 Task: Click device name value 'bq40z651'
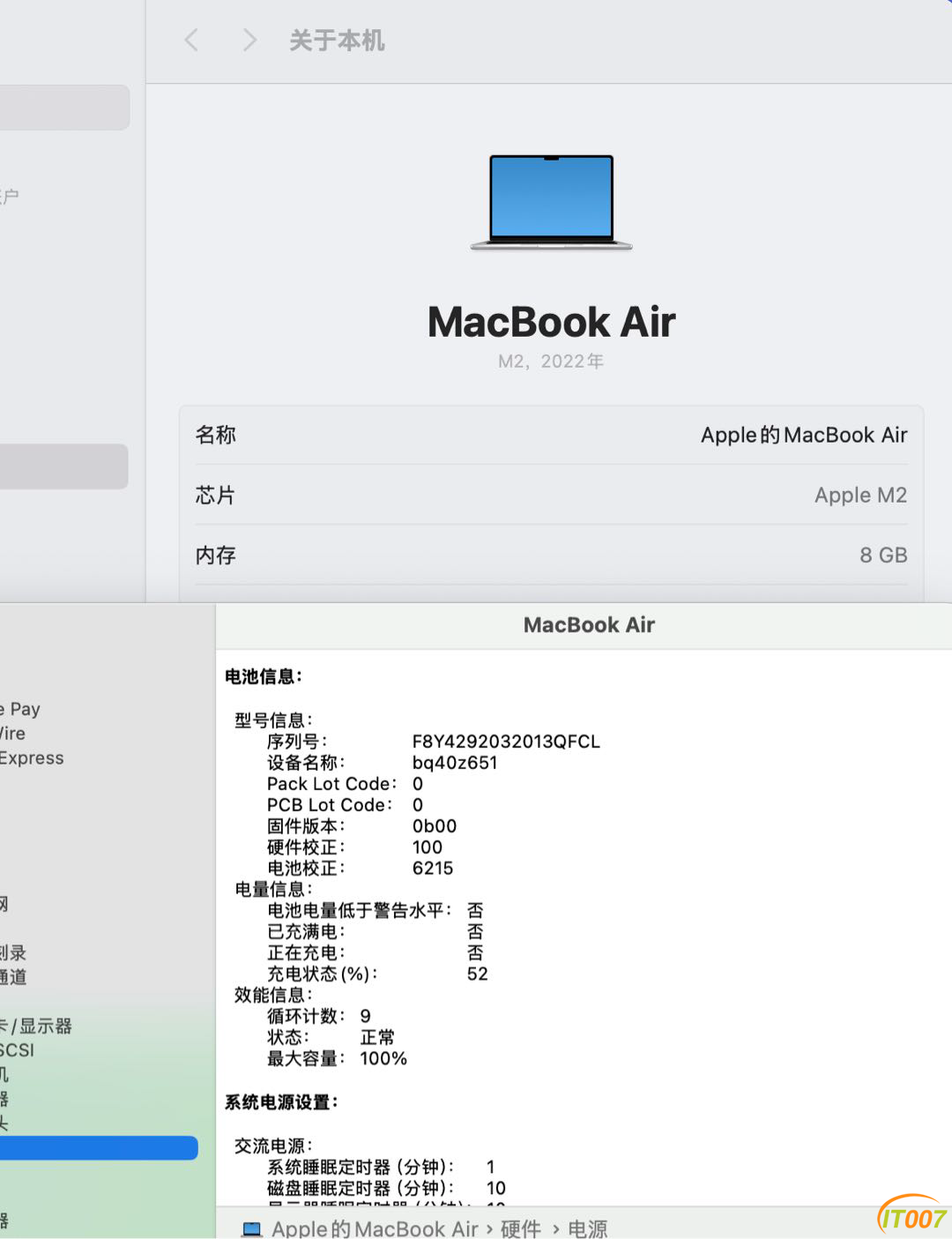point(455,763)
